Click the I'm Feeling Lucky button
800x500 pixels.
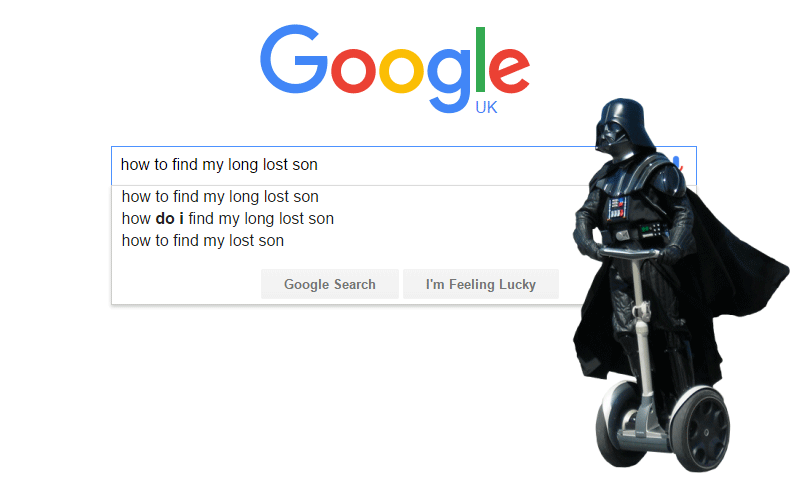481,284
